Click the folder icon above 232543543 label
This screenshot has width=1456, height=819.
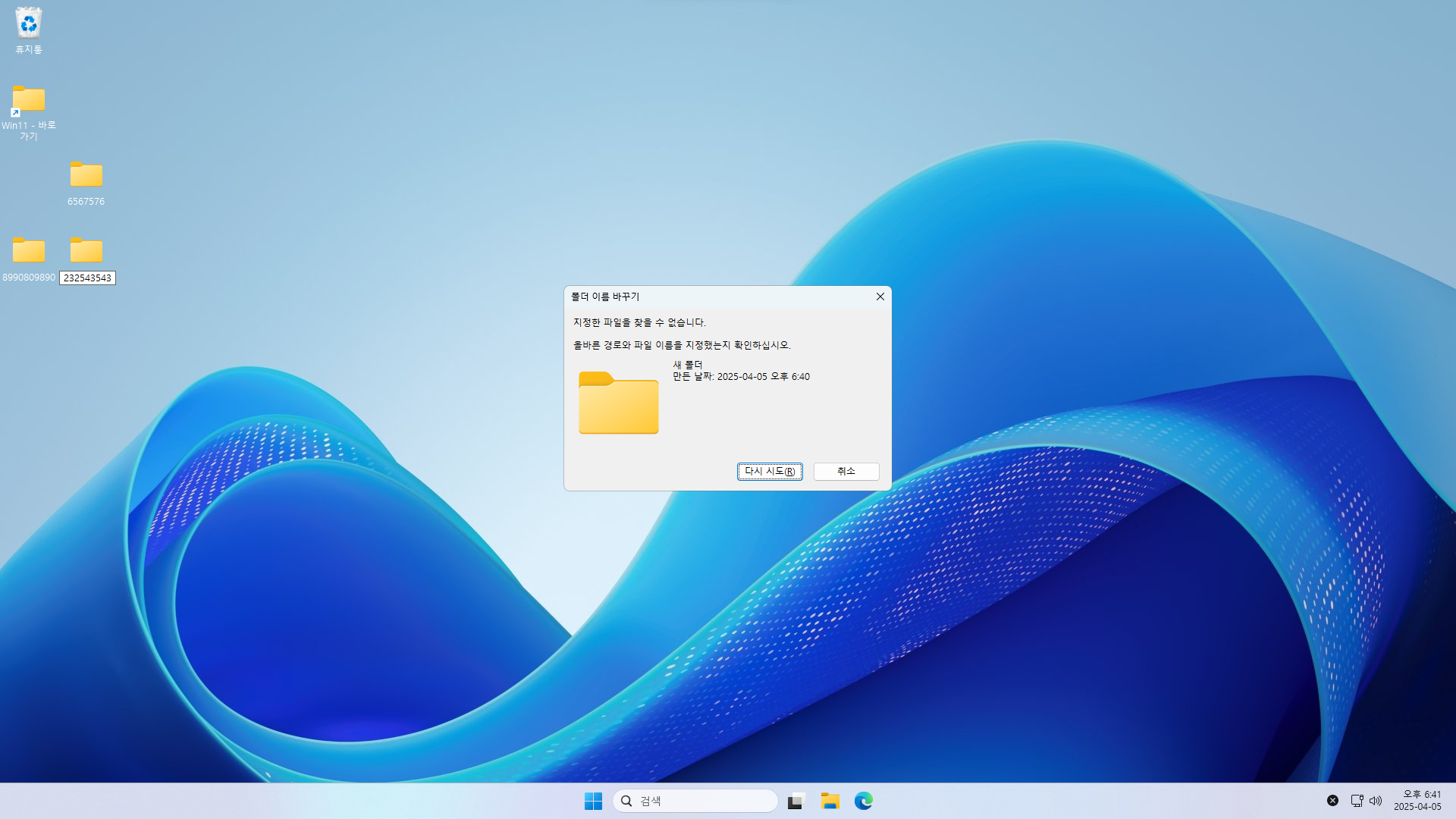(86, 251)
